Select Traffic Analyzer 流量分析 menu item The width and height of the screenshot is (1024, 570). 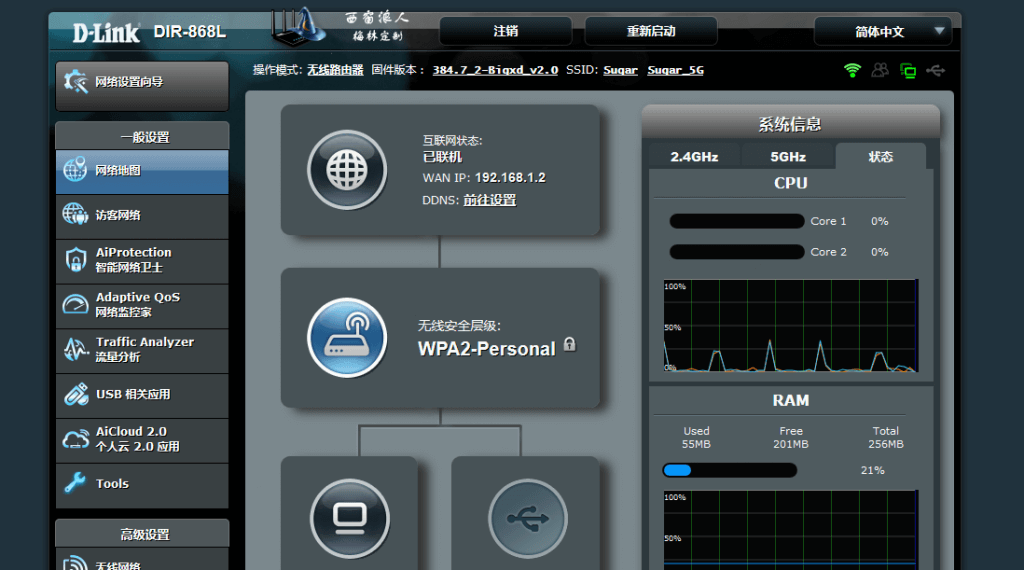pyautogui.click(x=142, y=350)
